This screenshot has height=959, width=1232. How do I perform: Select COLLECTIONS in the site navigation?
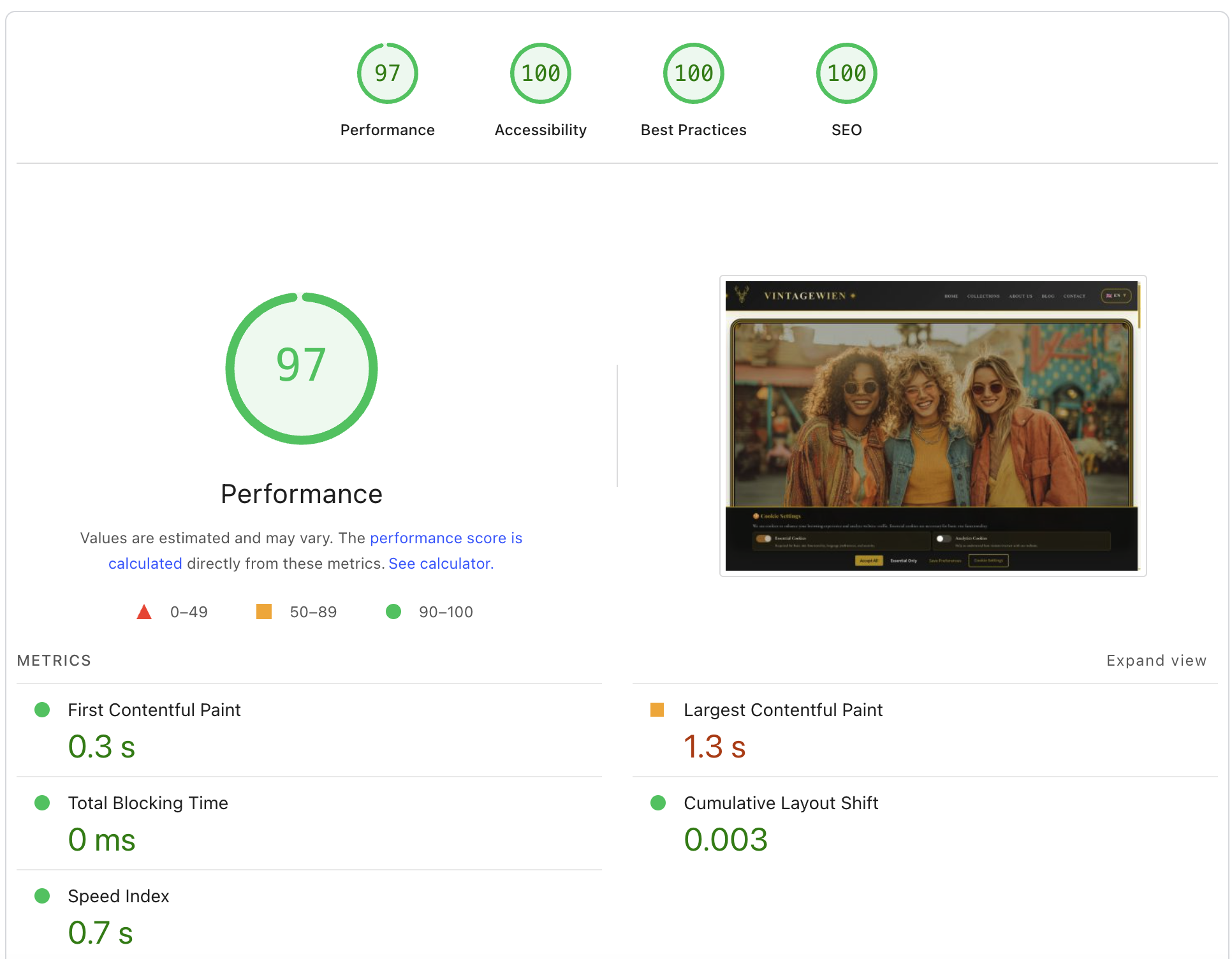point(984,296)
